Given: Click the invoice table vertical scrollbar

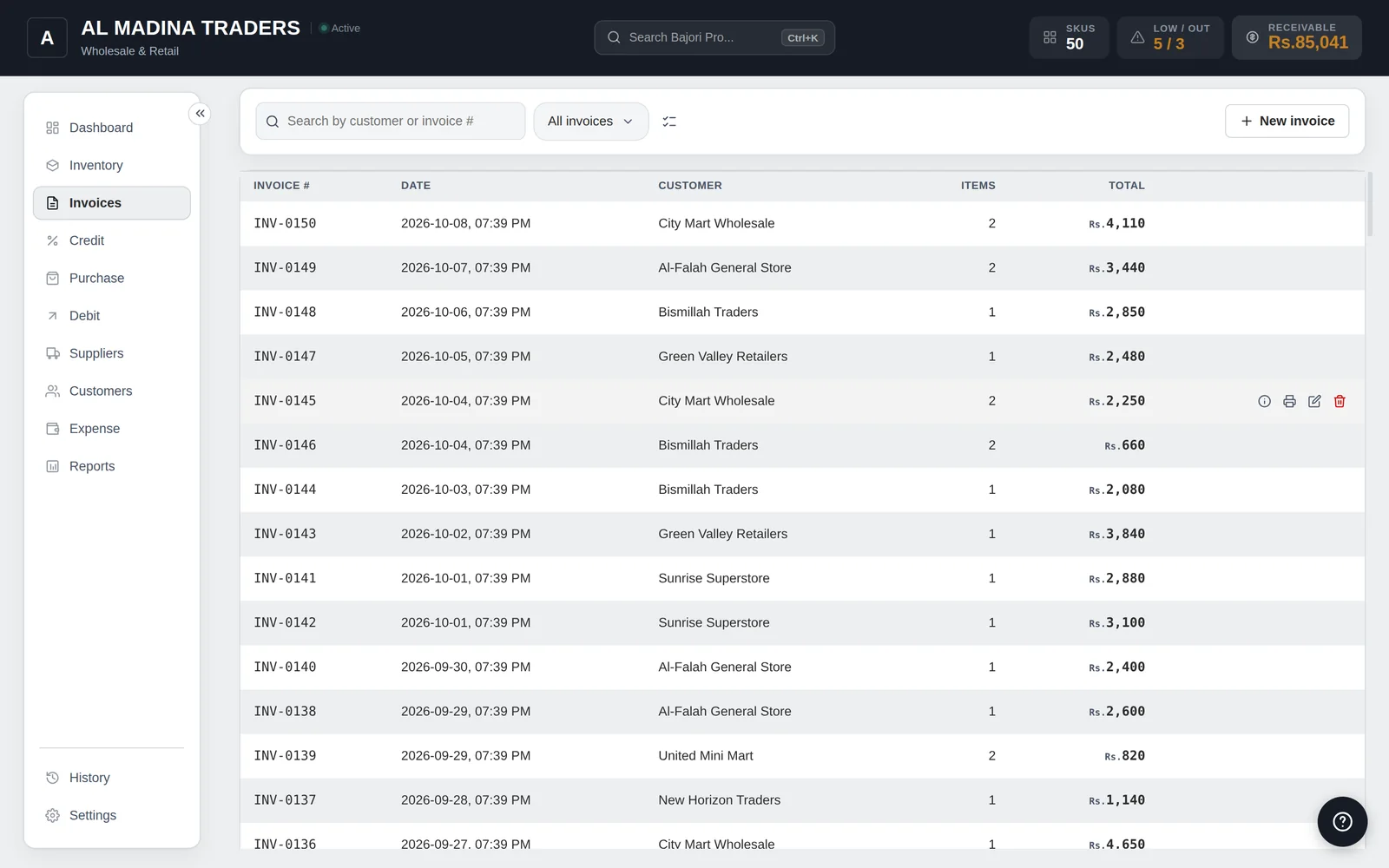Looking at the screenshot, I should (1370, 205).
